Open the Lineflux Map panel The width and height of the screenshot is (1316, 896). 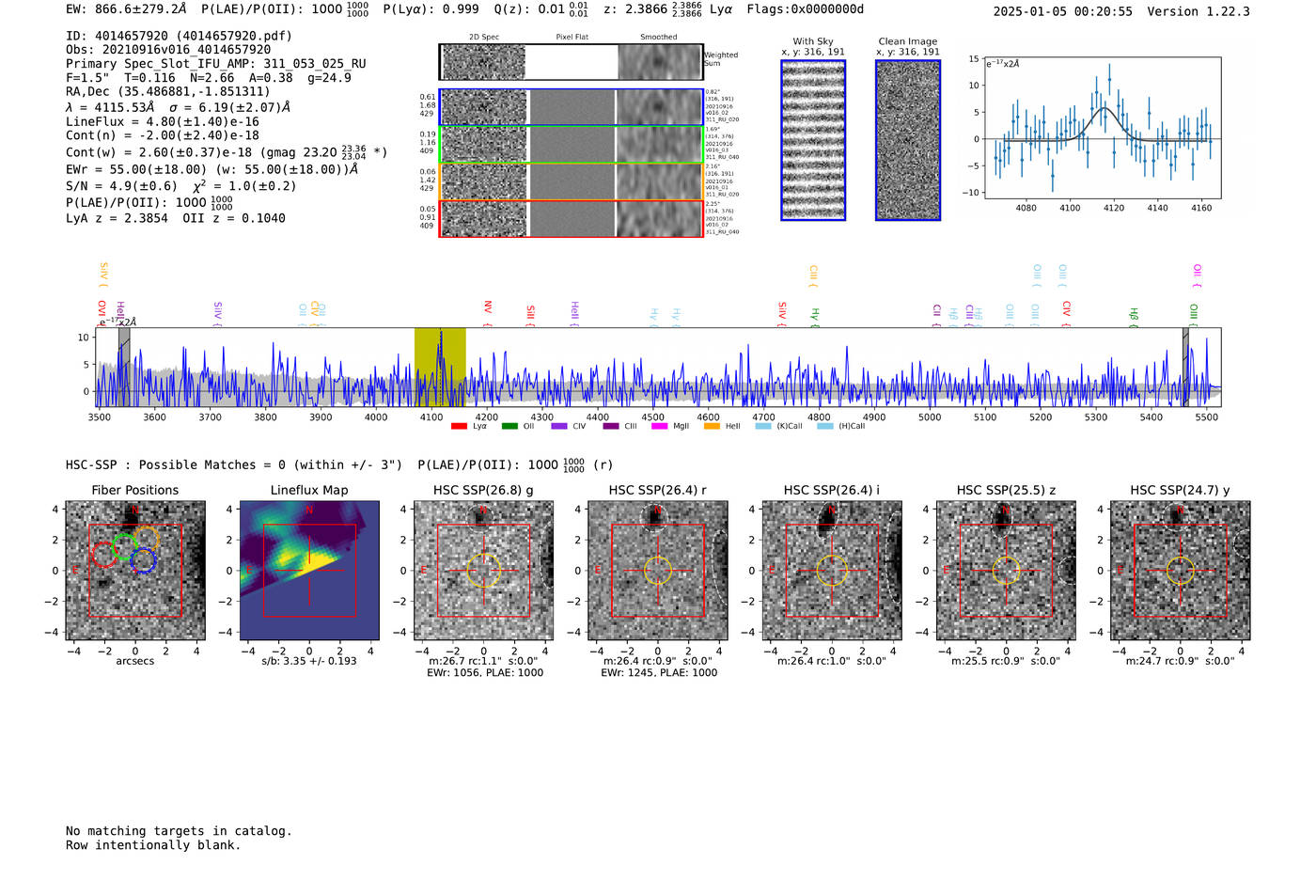(x=309, y=571)
